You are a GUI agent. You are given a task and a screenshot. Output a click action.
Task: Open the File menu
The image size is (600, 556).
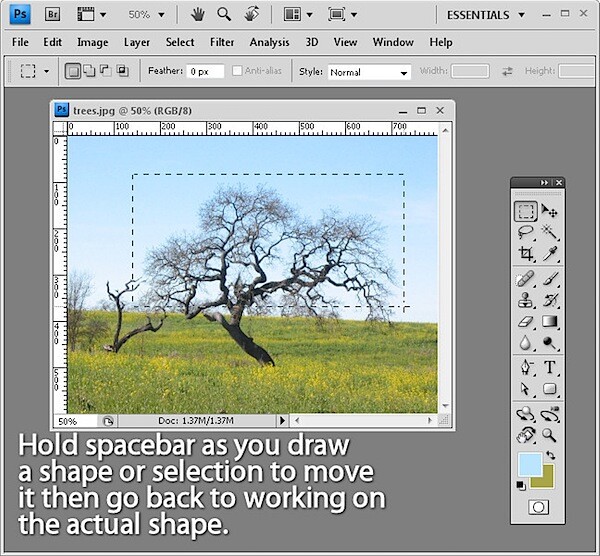tap(20, 42)
